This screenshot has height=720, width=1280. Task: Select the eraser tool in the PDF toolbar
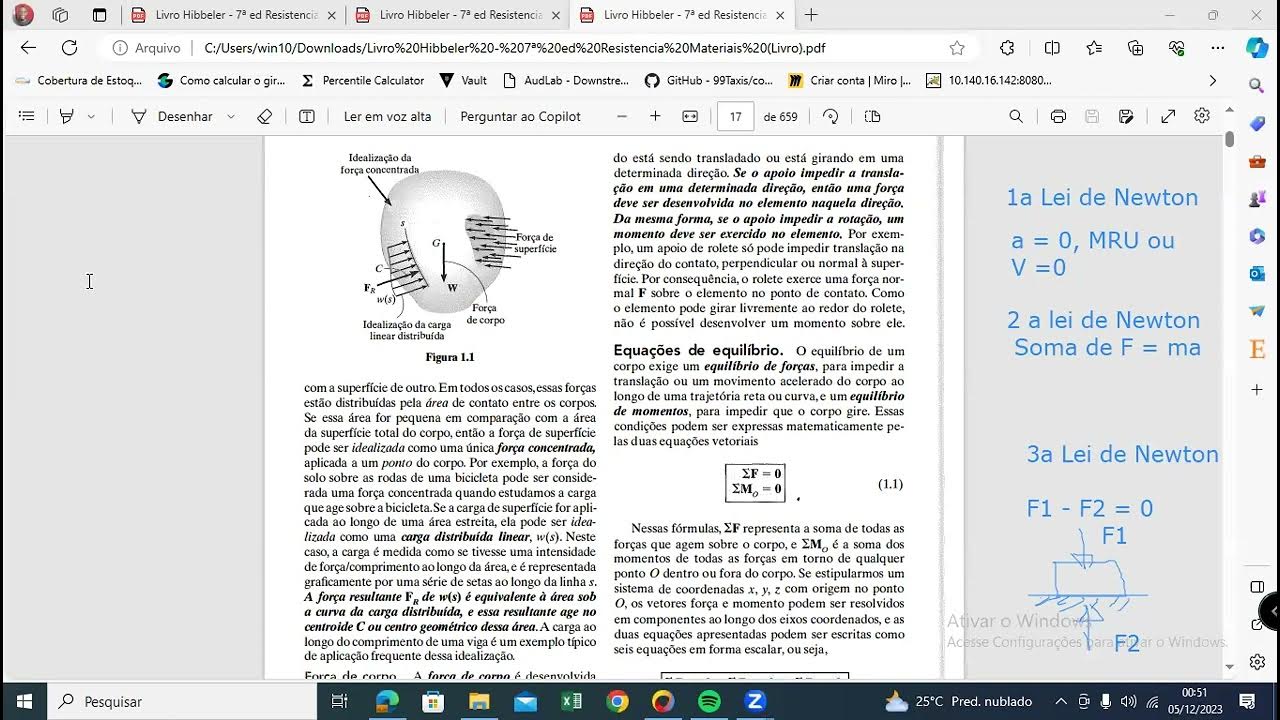click(x=264, y=116)
